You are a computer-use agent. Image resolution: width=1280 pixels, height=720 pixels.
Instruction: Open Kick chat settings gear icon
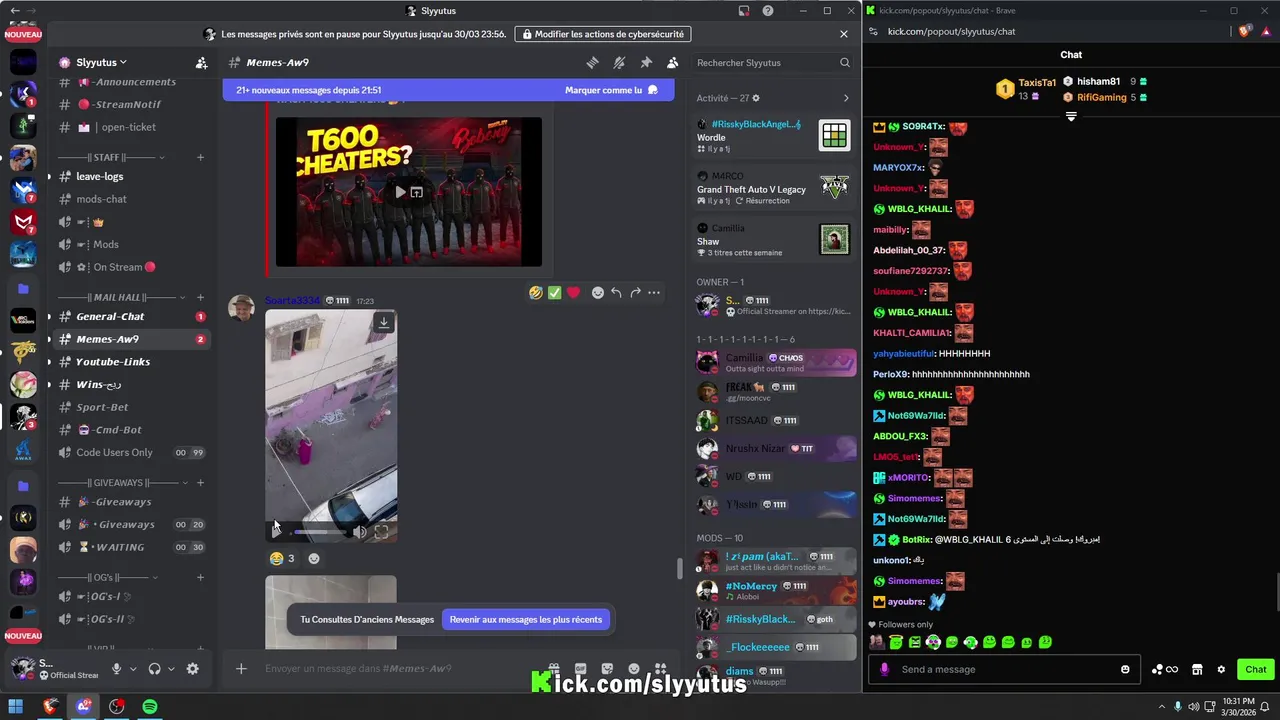[1221, 669]
